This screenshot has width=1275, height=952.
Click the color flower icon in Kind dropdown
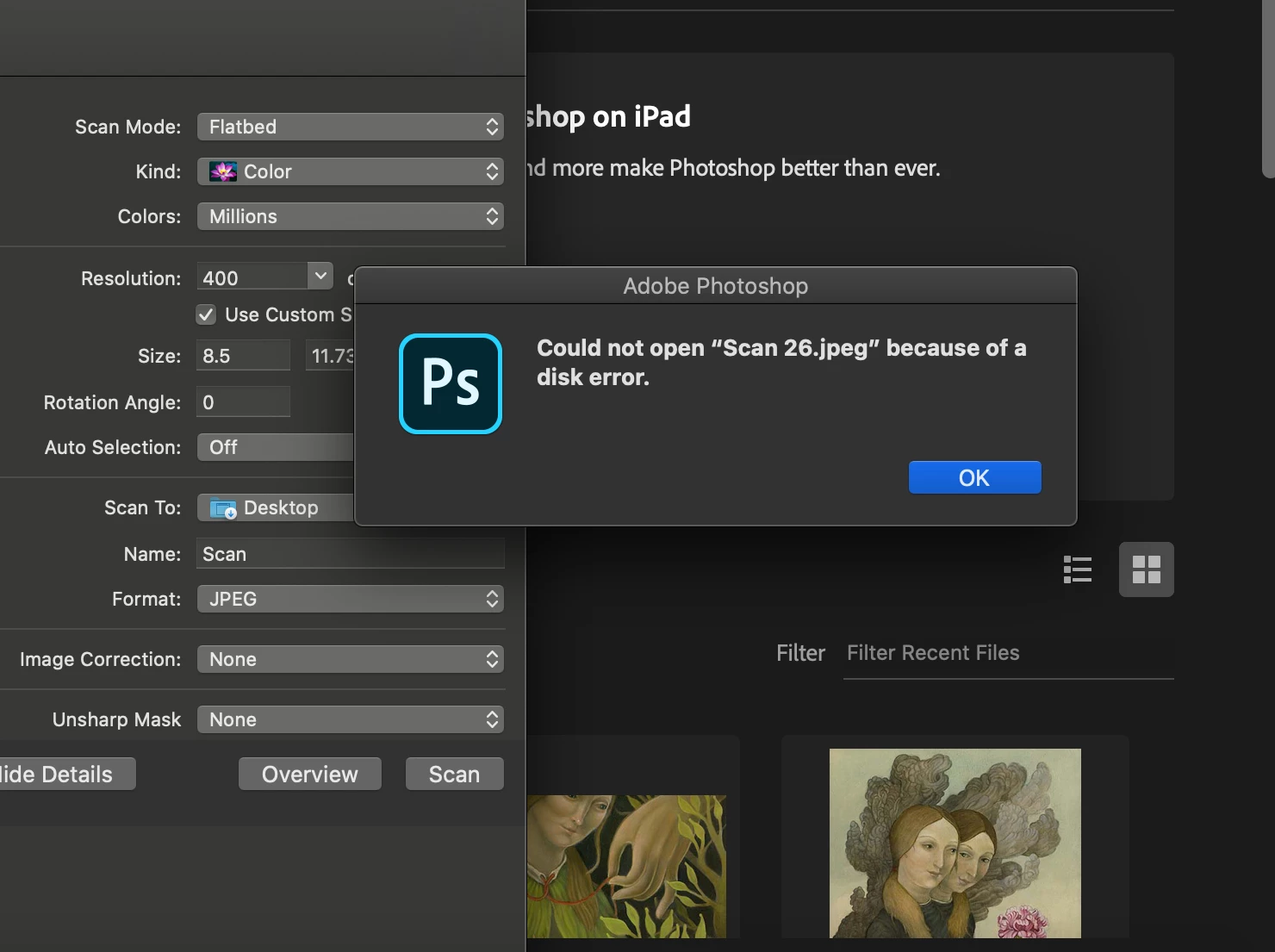(x=223, y=171)
